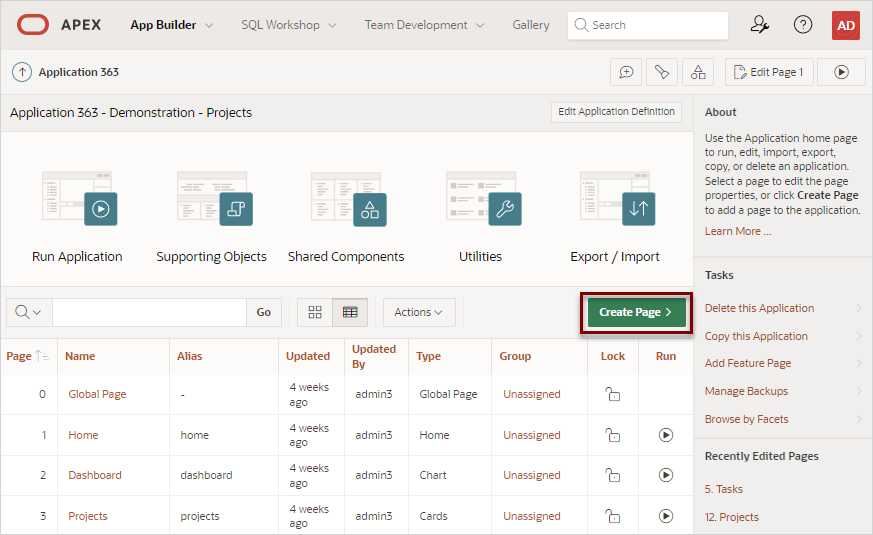Open the Export / Import icon

(x=617, y=199)
